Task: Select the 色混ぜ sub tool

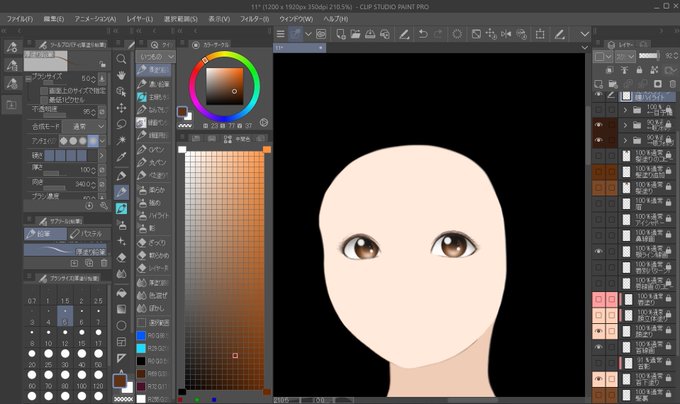Action: click(154, 296)
